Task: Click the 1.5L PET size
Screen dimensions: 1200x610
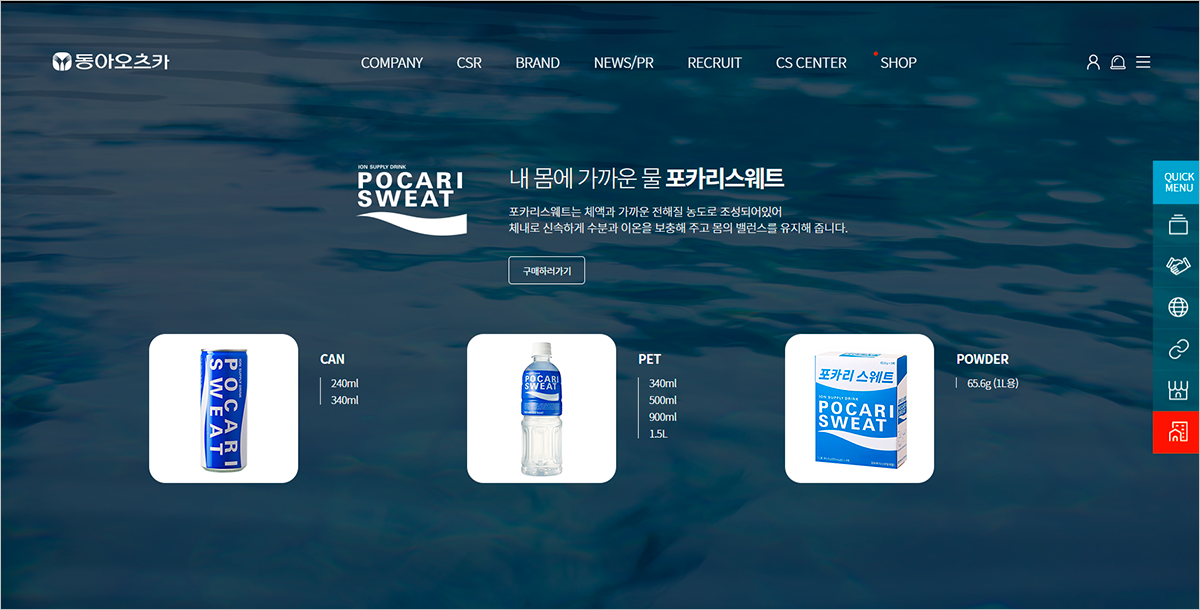Action: [658, 434]
